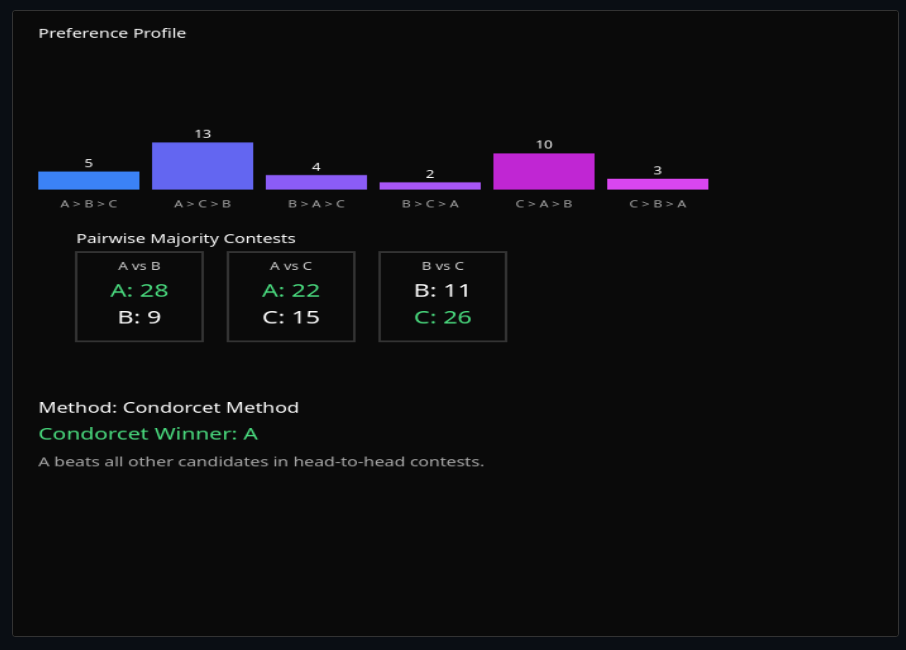
Task: Click the Pairwise Majority Contests heading
Action: click(x=186, y=239)
